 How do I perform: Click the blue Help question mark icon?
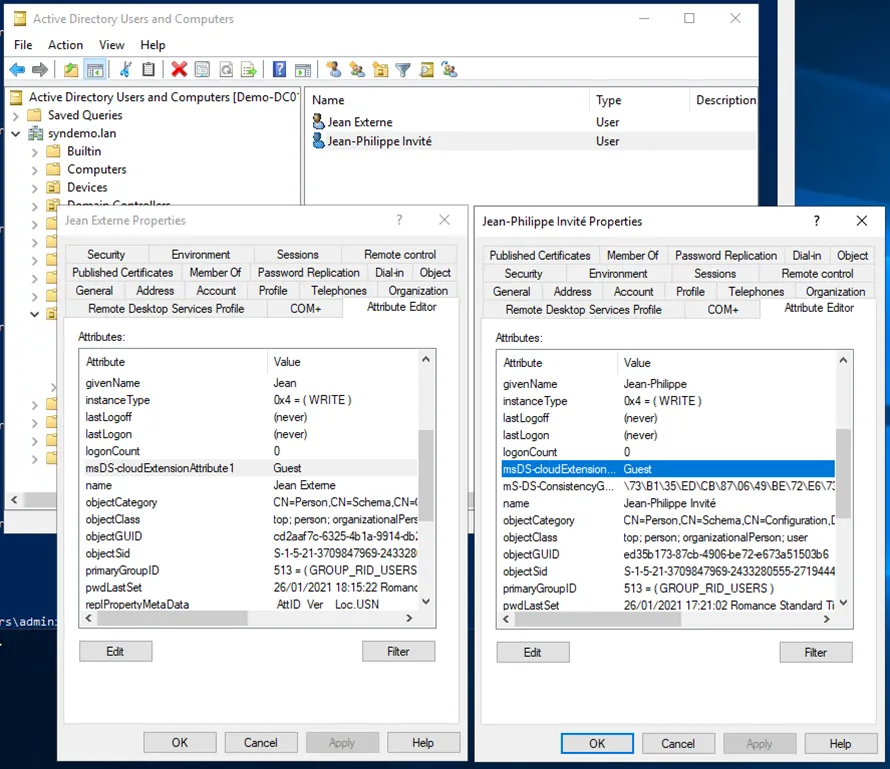pyautogui.click(x=280, y=69)
